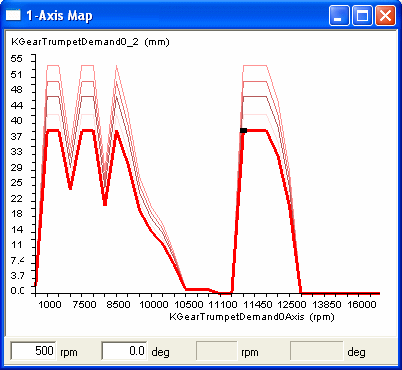Click the 8500 x-axis tick label

tap(119, 304)
